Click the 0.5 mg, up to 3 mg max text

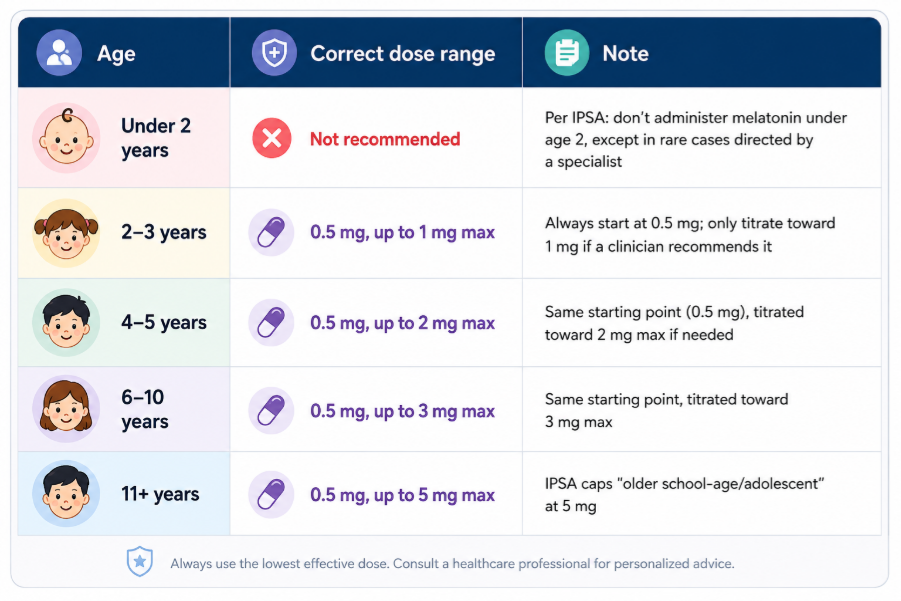[x=402, y=411]
